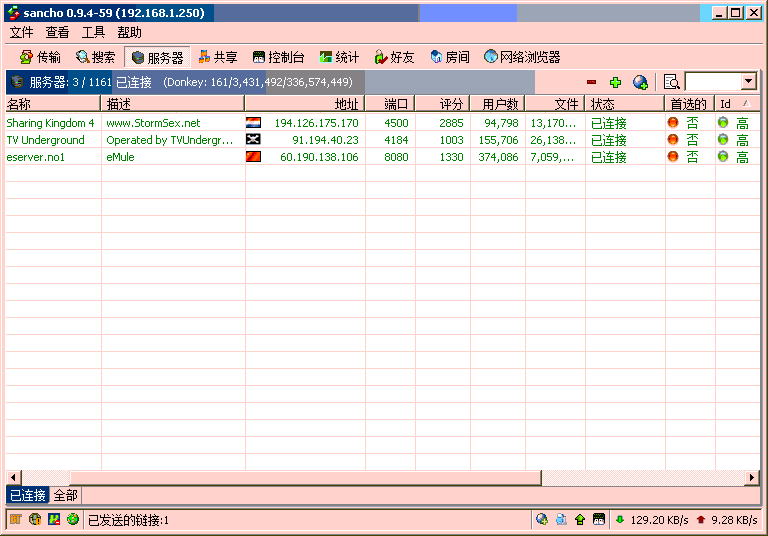Click port 4184 in the TV Underground row
The width and height of the screenshot is (768, 536).
(396, 140)
